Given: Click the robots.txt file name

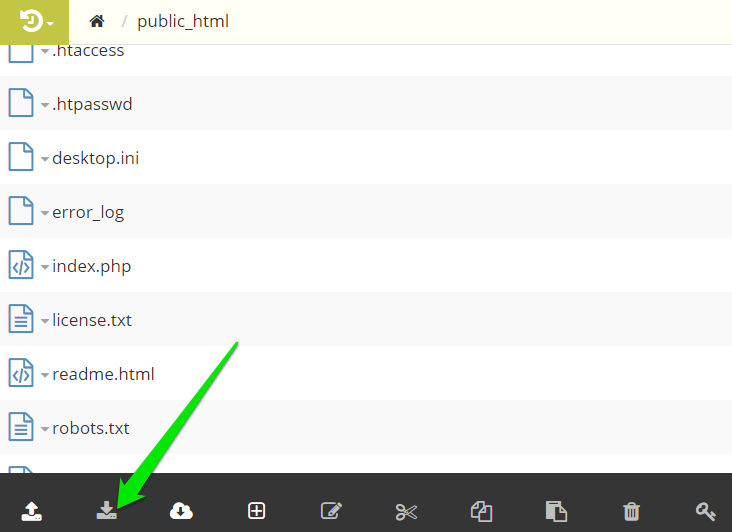Looking at the screenshot, I should pyautogui.click(x=91, y=428).
